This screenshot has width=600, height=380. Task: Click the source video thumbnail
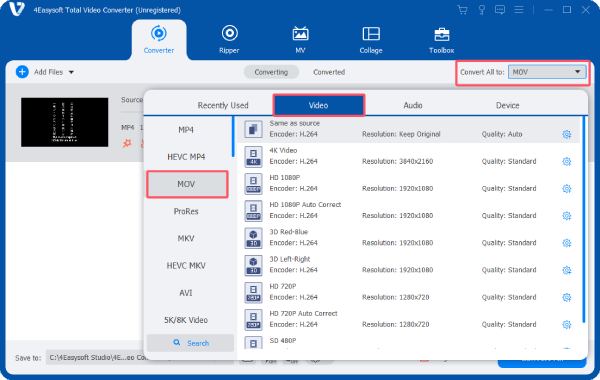65,122
